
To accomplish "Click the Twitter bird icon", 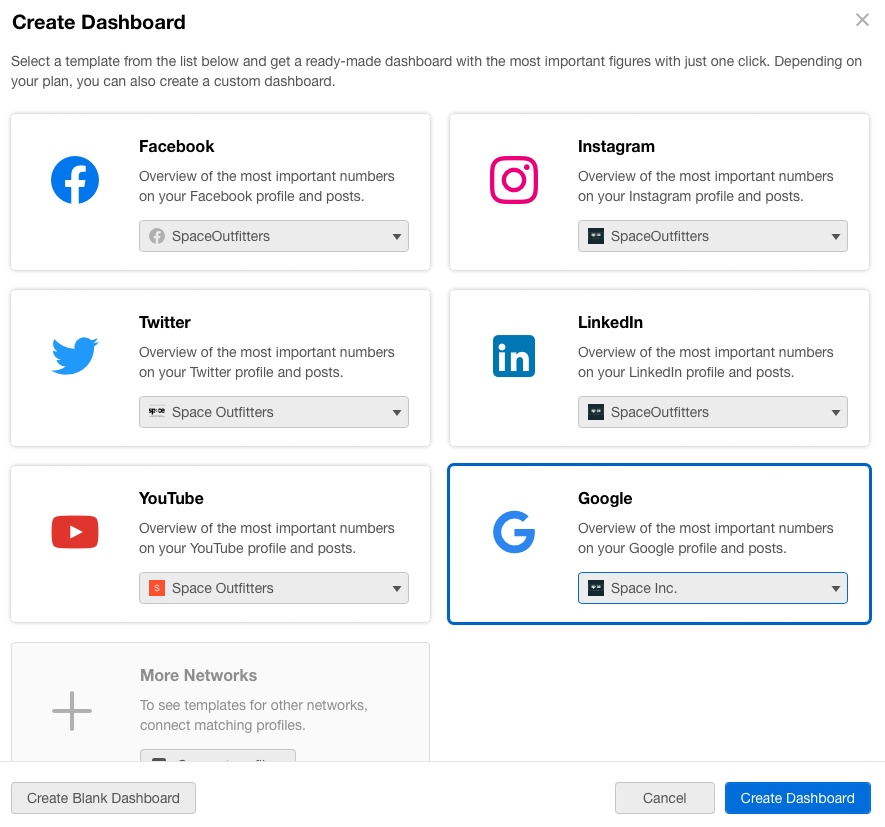I will click(x=75, y=356).
